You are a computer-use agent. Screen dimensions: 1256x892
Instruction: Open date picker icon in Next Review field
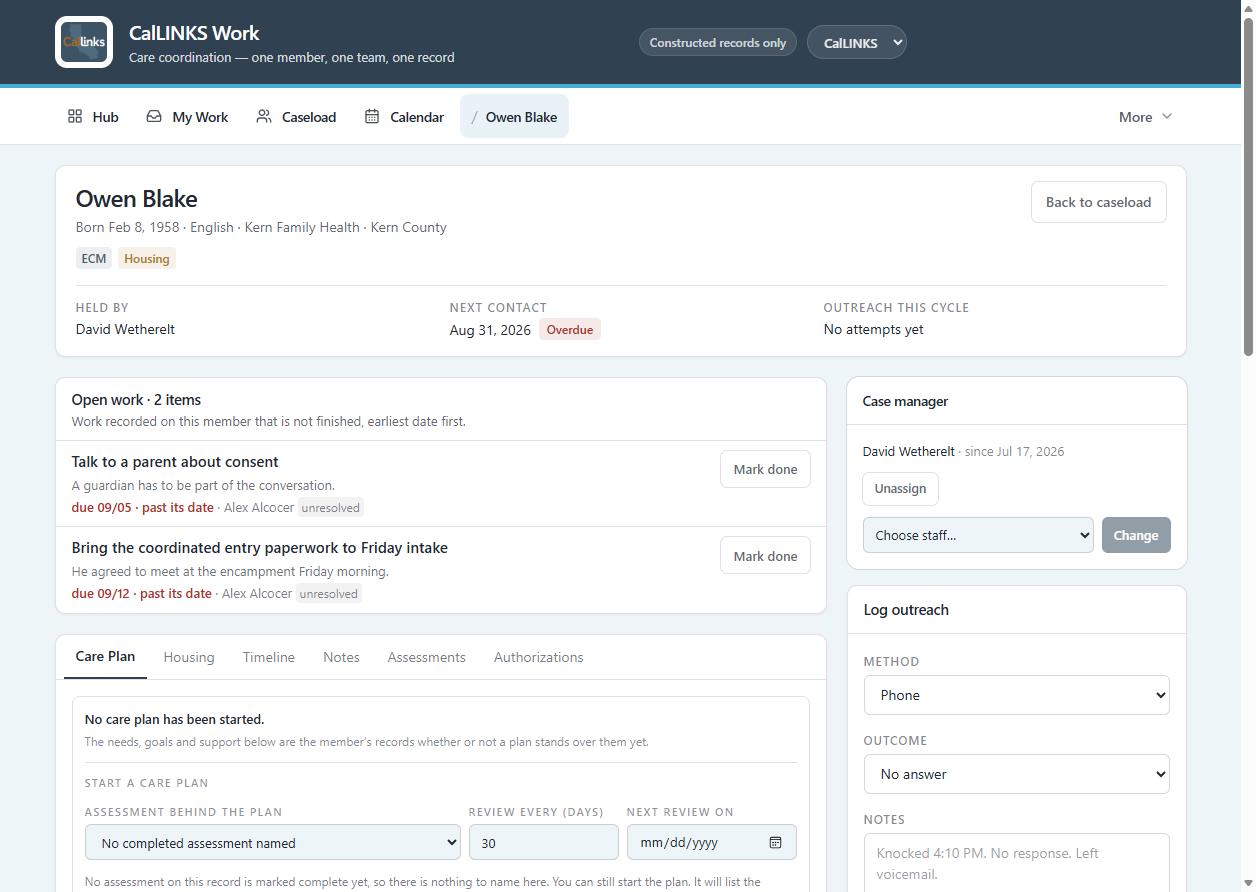(x=775, y=842)
